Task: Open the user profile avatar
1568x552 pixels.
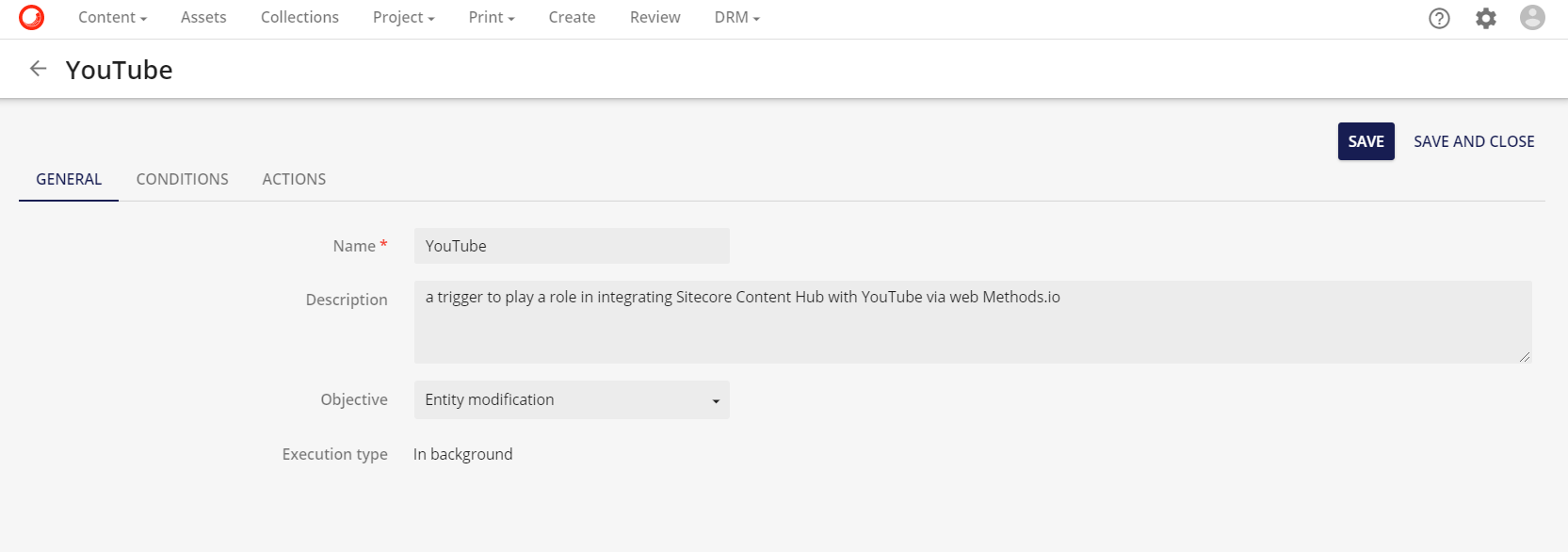Action: (1532, 17)
